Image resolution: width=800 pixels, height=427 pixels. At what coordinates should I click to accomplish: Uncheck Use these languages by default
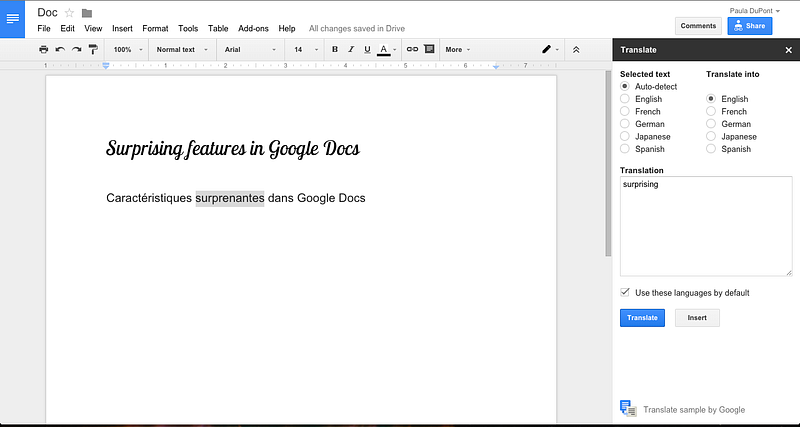click(x=625, y=292)
